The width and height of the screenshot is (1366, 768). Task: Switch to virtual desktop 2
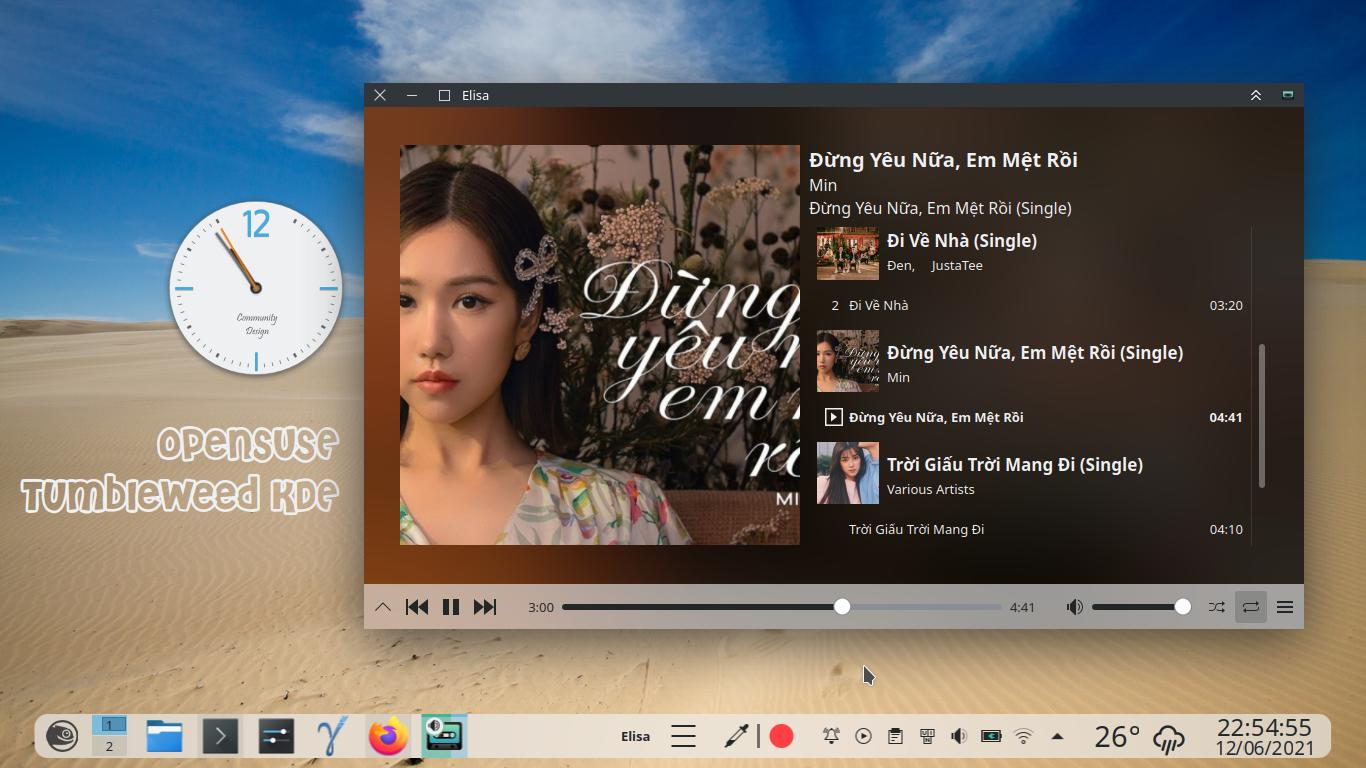(109, 746)
